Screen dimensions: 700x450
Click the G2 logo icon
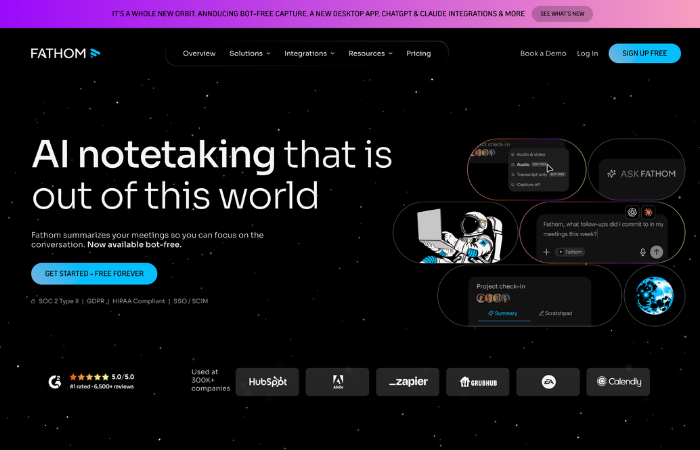(55, 382)
